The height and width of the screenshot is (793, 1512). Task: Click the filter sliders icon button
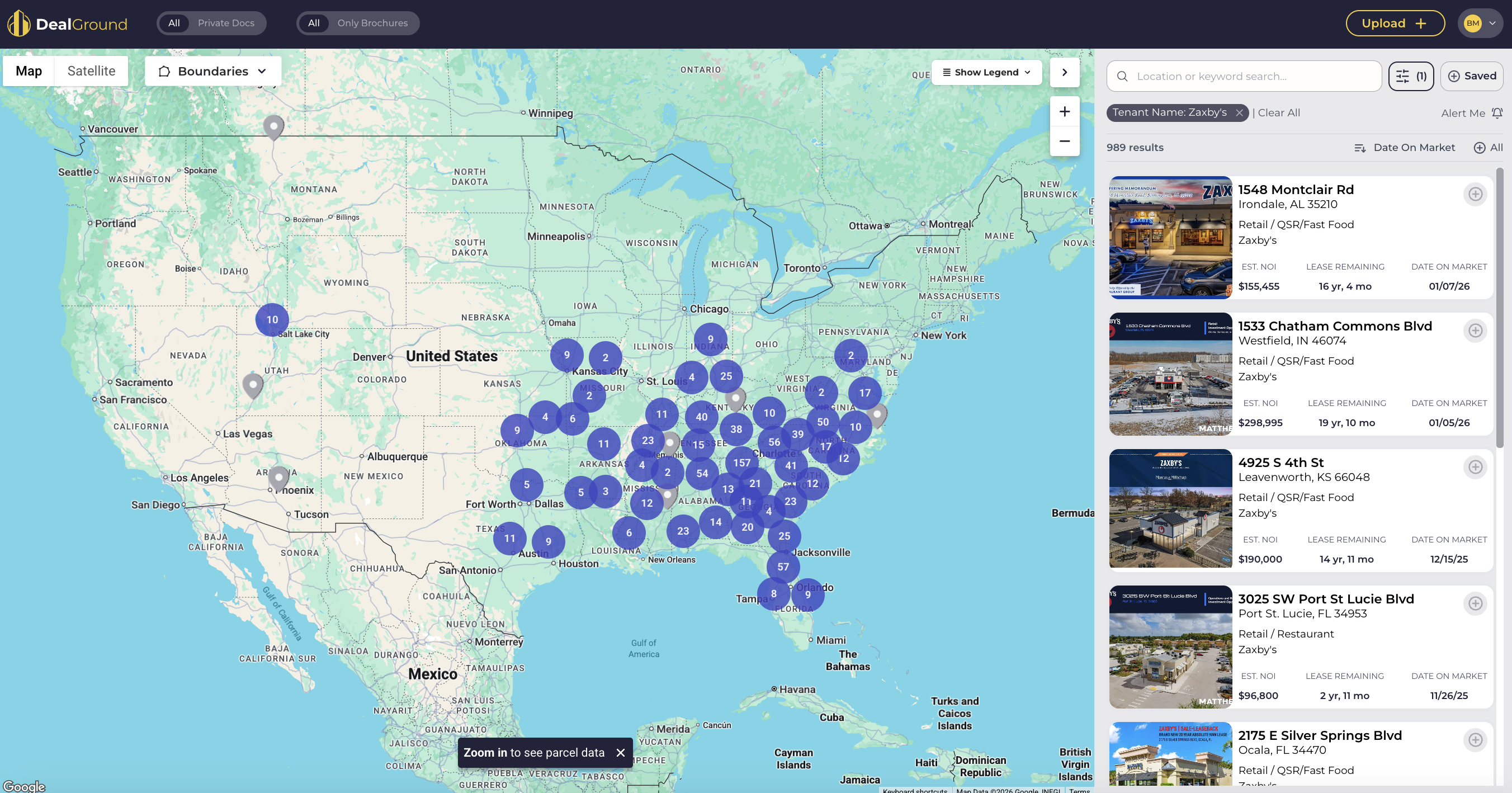point(1410,76)
